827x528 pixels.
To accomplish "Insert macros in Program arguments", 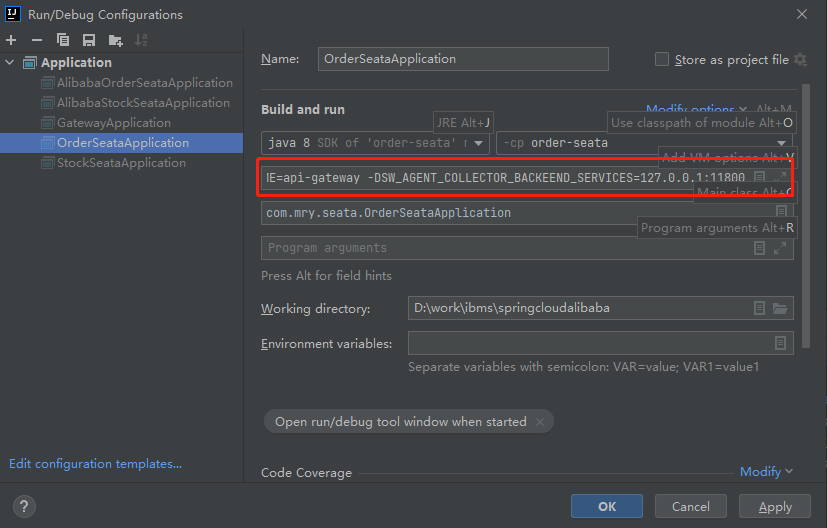I will pyautogui.click(x=759, y=248).
